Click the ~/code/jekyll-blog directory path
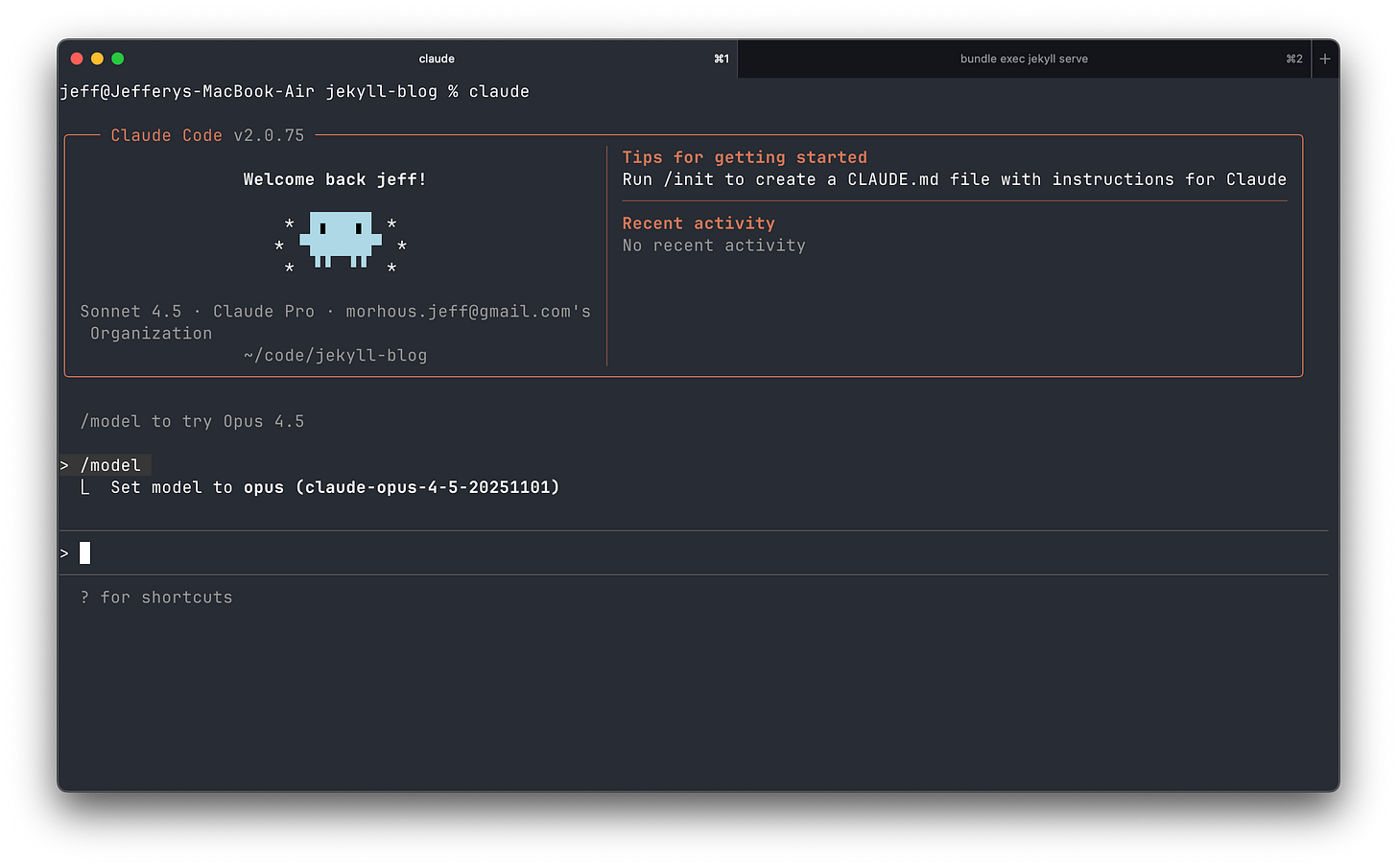This screenshot has height=868, width=1397. 335,355
